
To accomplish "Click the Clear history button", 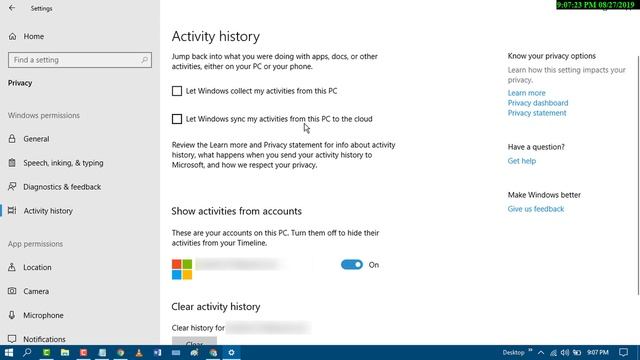I will click(194, 342).
